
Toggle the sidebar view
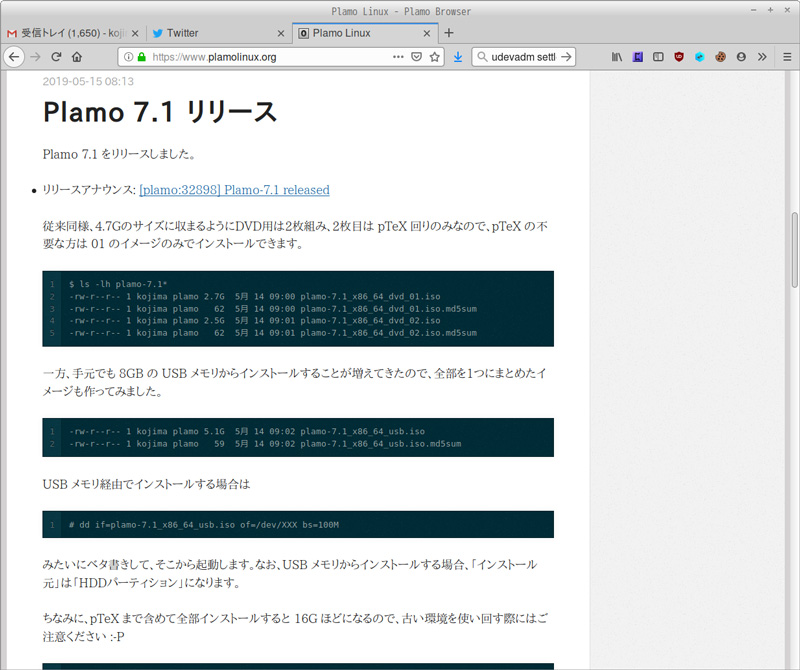658,57
